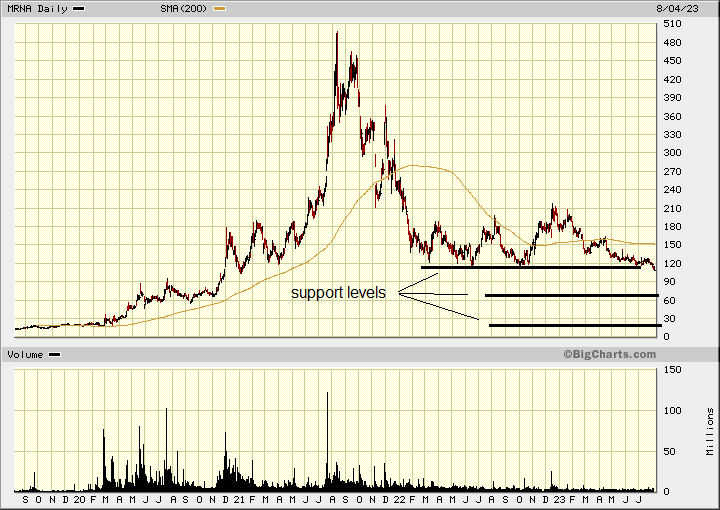
Task: Click the 510 price axis label
Action: 672,24
